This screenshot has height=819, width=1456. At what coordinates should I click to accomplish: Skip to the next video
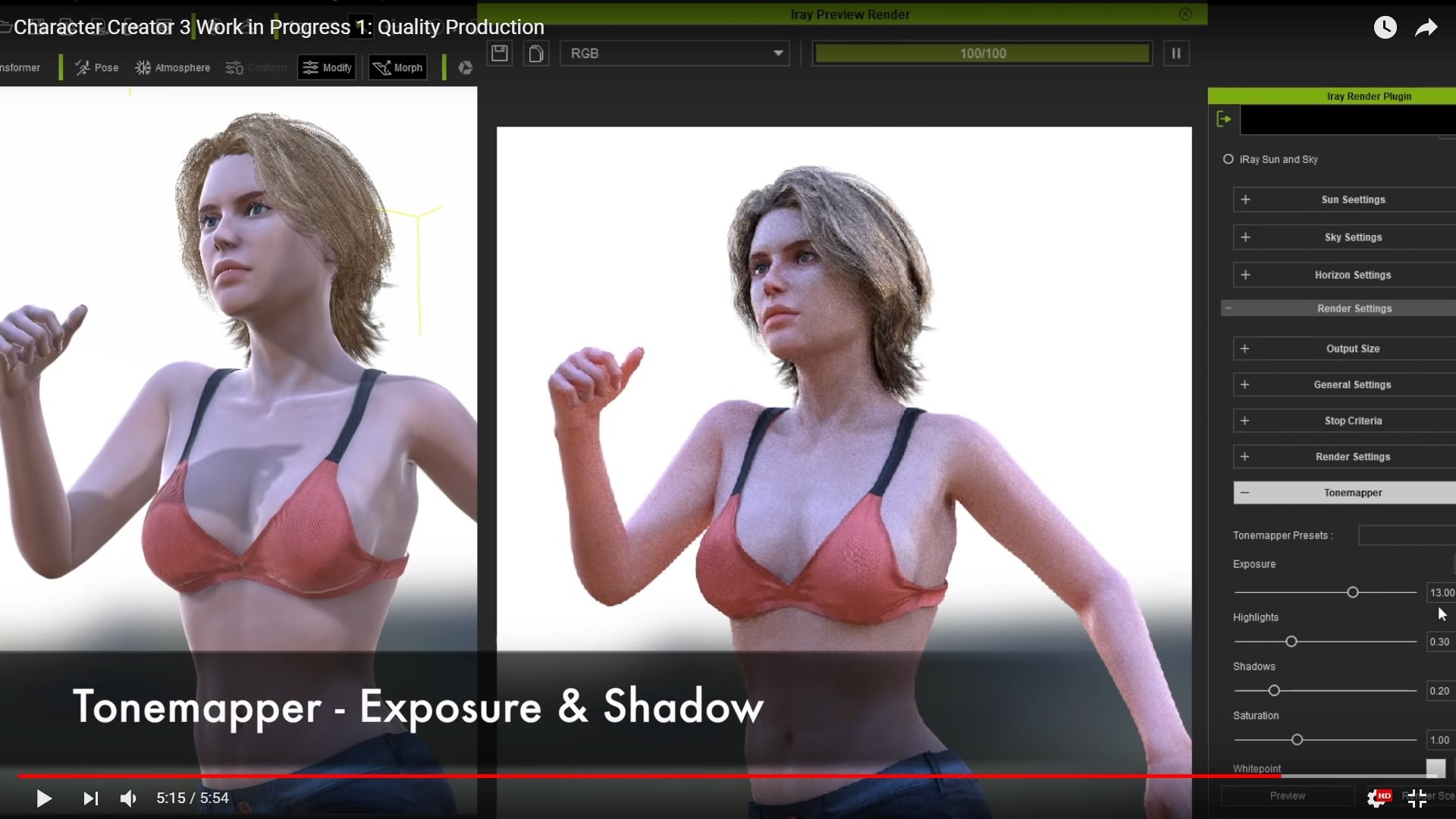(x=90, y=798)
